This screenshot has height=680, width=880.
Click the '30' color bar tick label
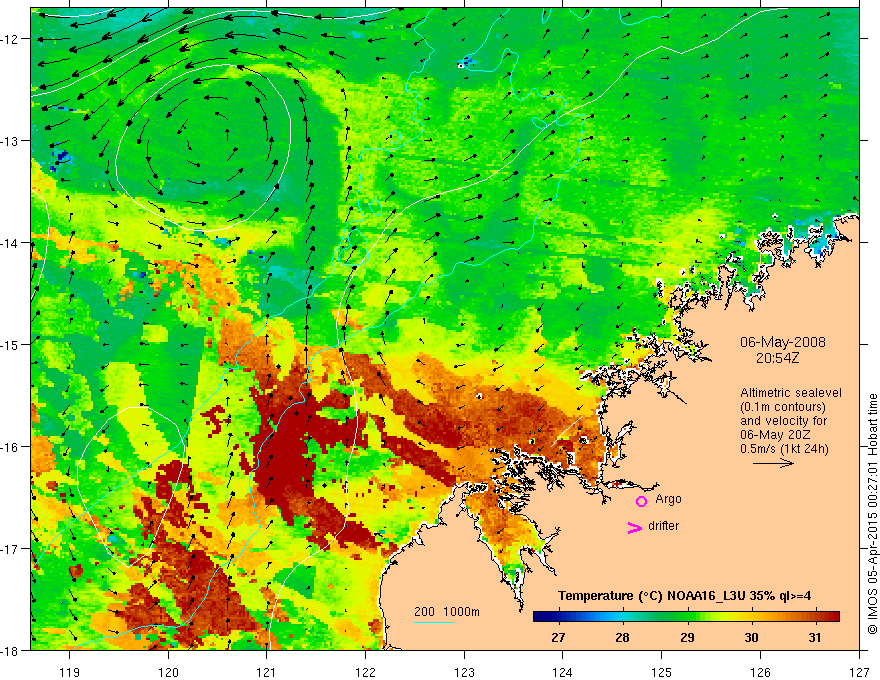point(751,637)
